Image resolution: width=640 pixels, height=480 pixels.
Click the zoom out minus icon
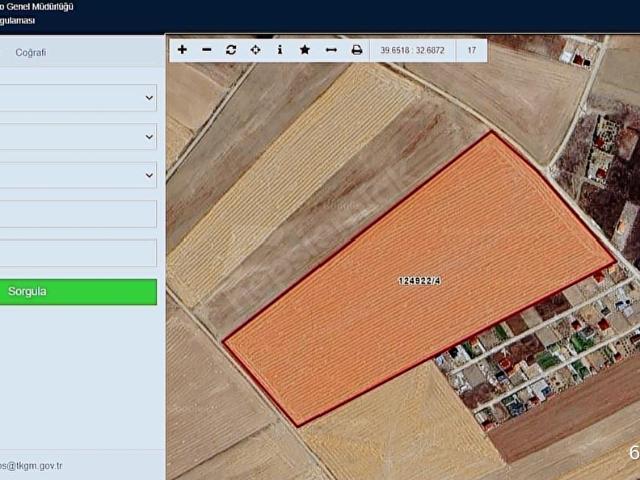[207, 49]
